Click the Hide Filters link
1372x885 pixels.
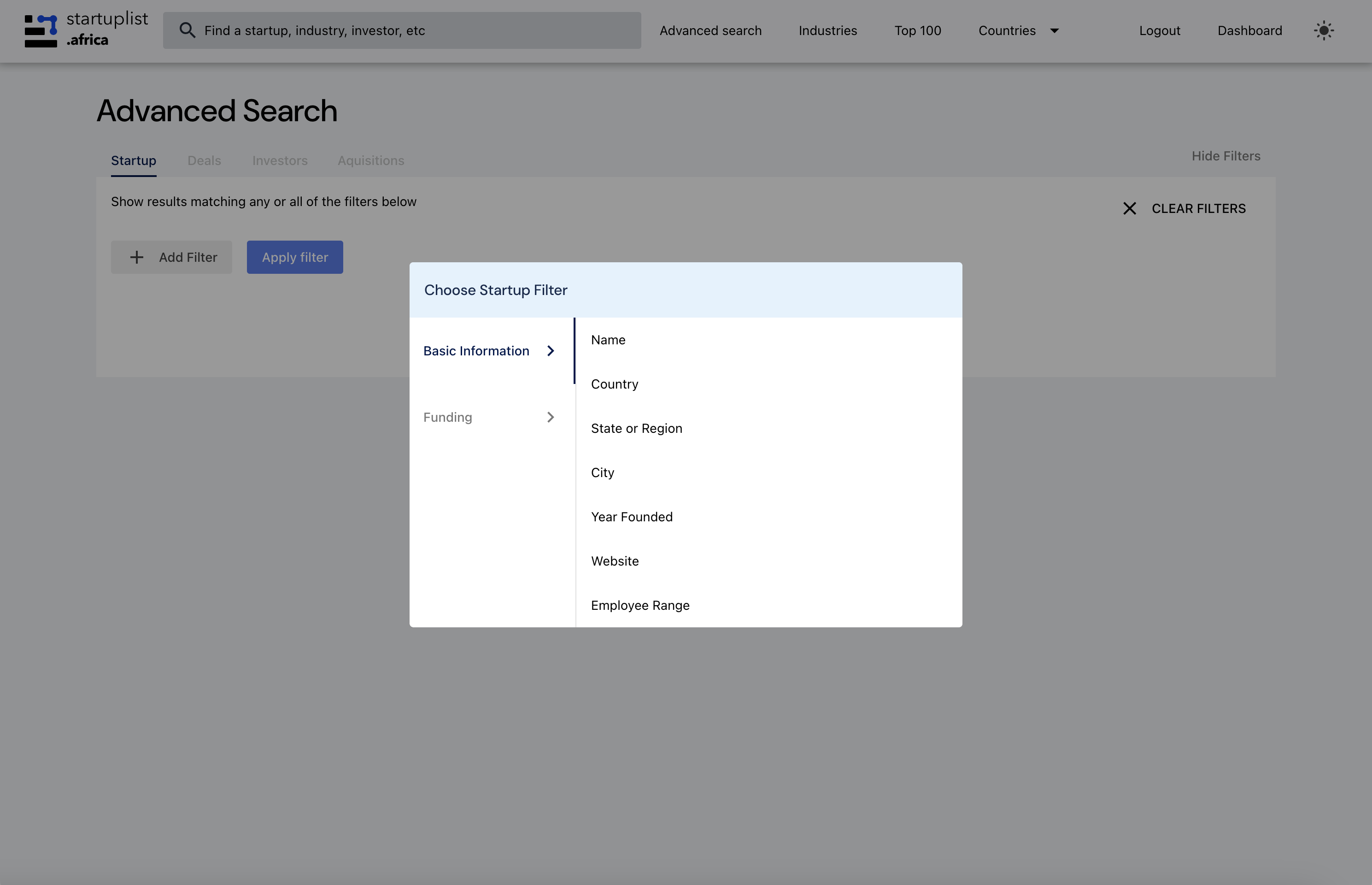pyautogui.click(x=1225, y=156)
